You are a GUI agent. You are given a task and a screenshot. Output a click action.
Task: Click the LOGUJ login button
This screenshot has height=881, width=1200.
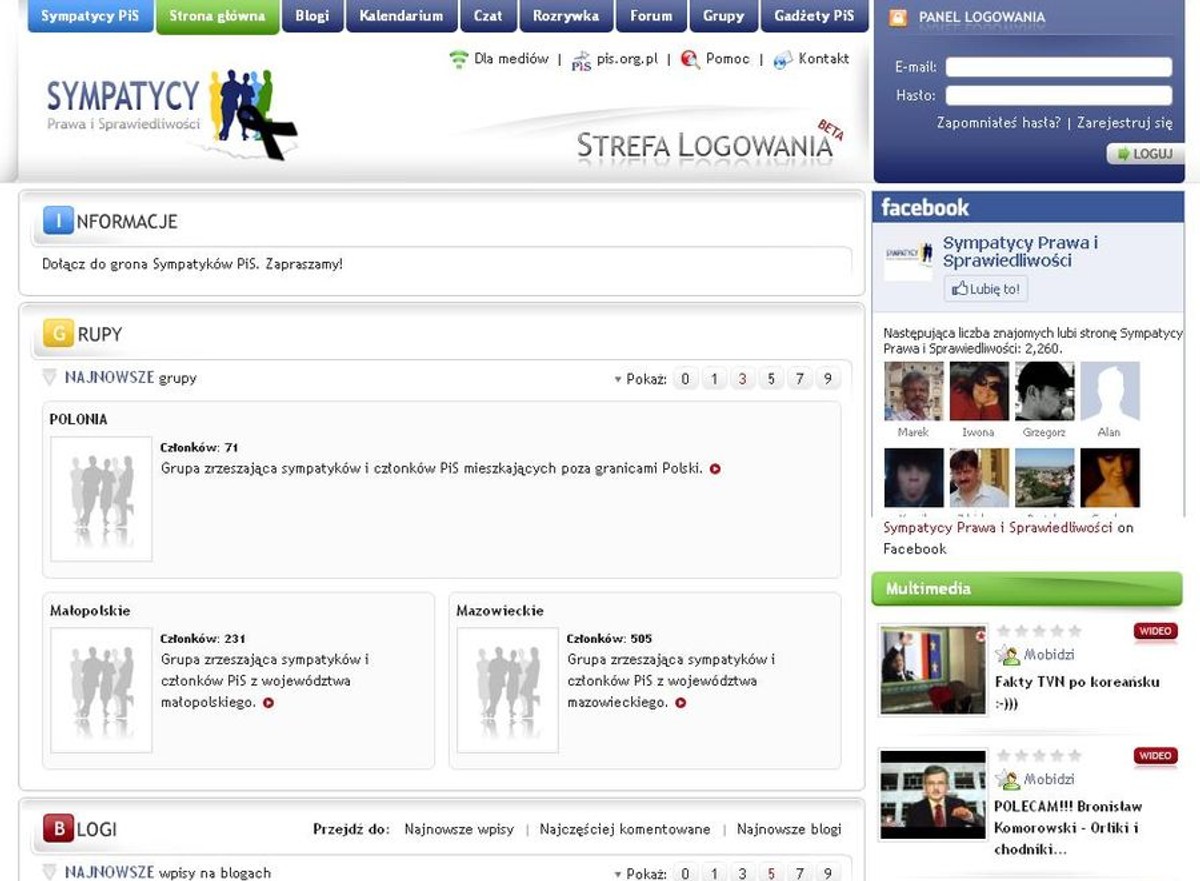tap(1146, 154)
